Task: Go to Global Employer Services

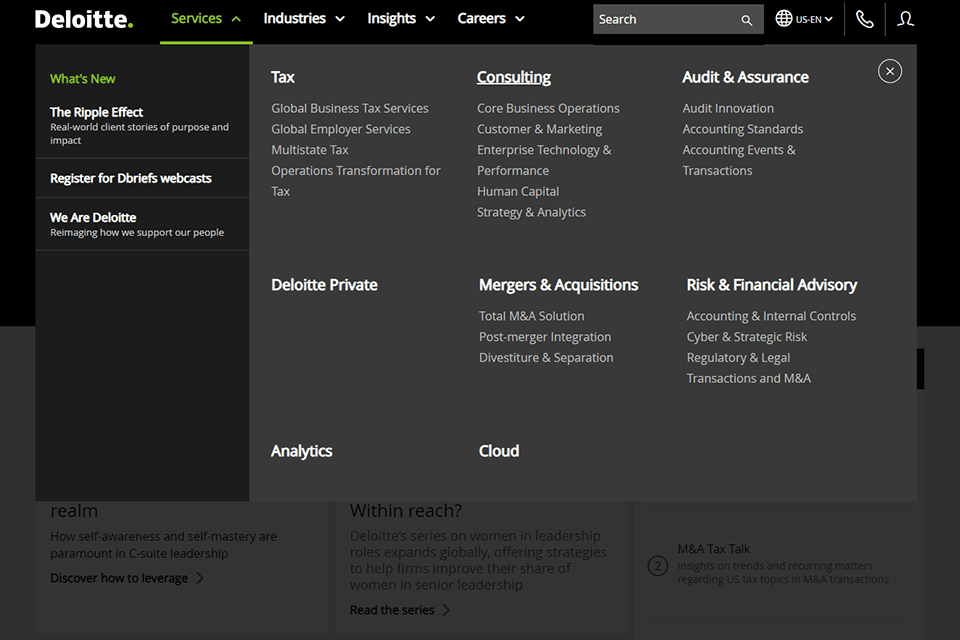Action: pos(340,129)
